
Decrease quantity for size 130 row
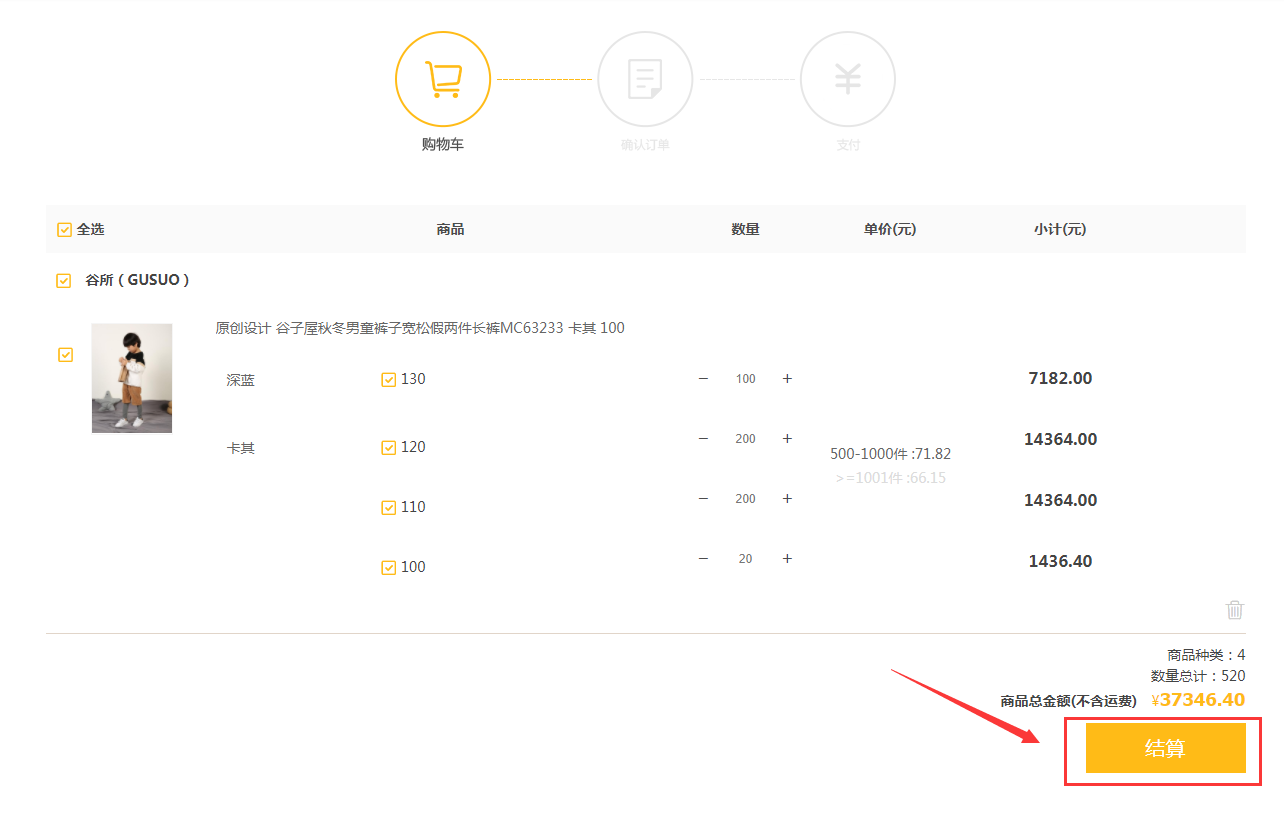point(703,379)
